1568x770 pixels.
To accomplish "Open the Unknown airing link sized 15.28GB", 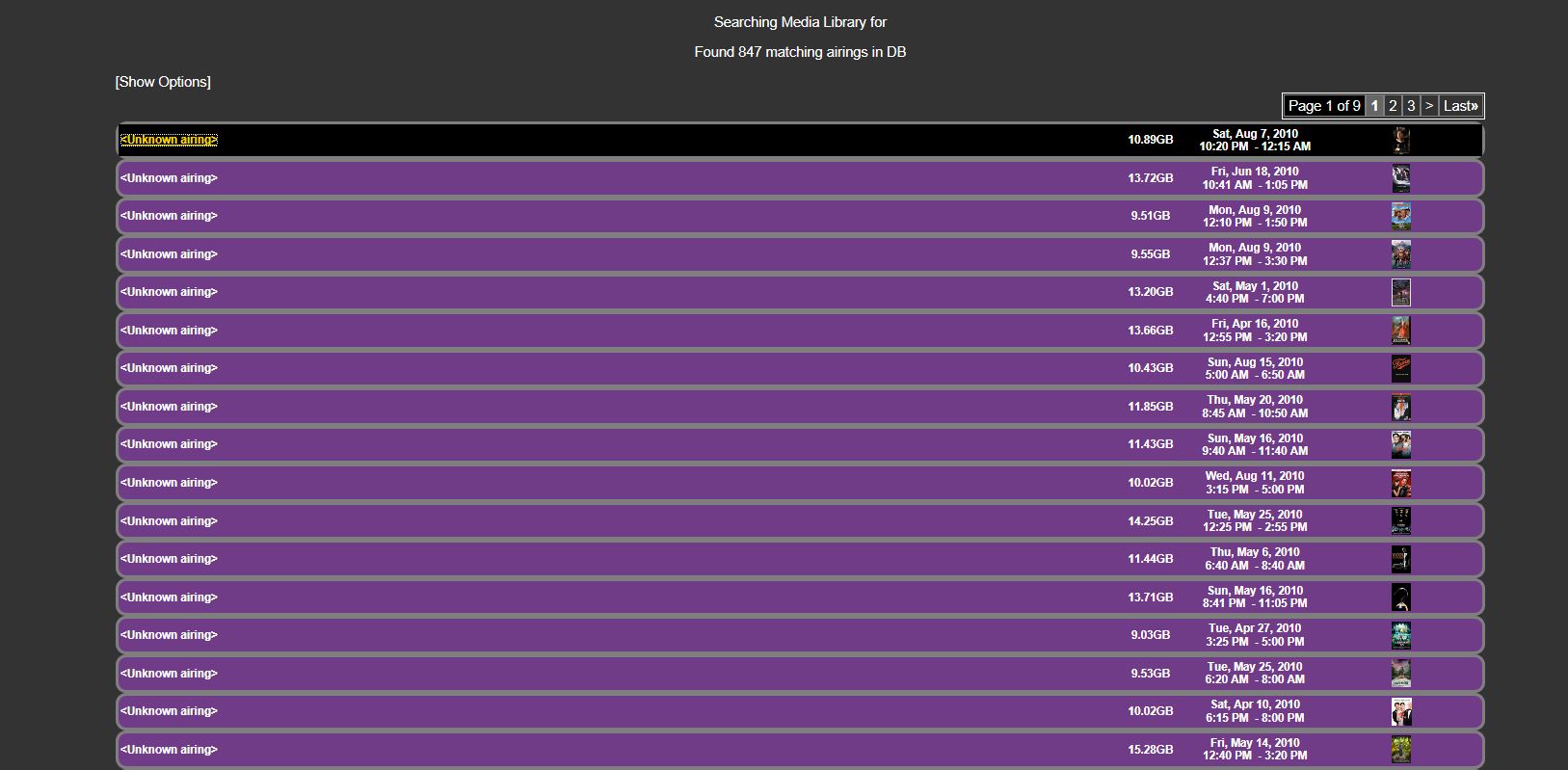I will click(169, 750).
